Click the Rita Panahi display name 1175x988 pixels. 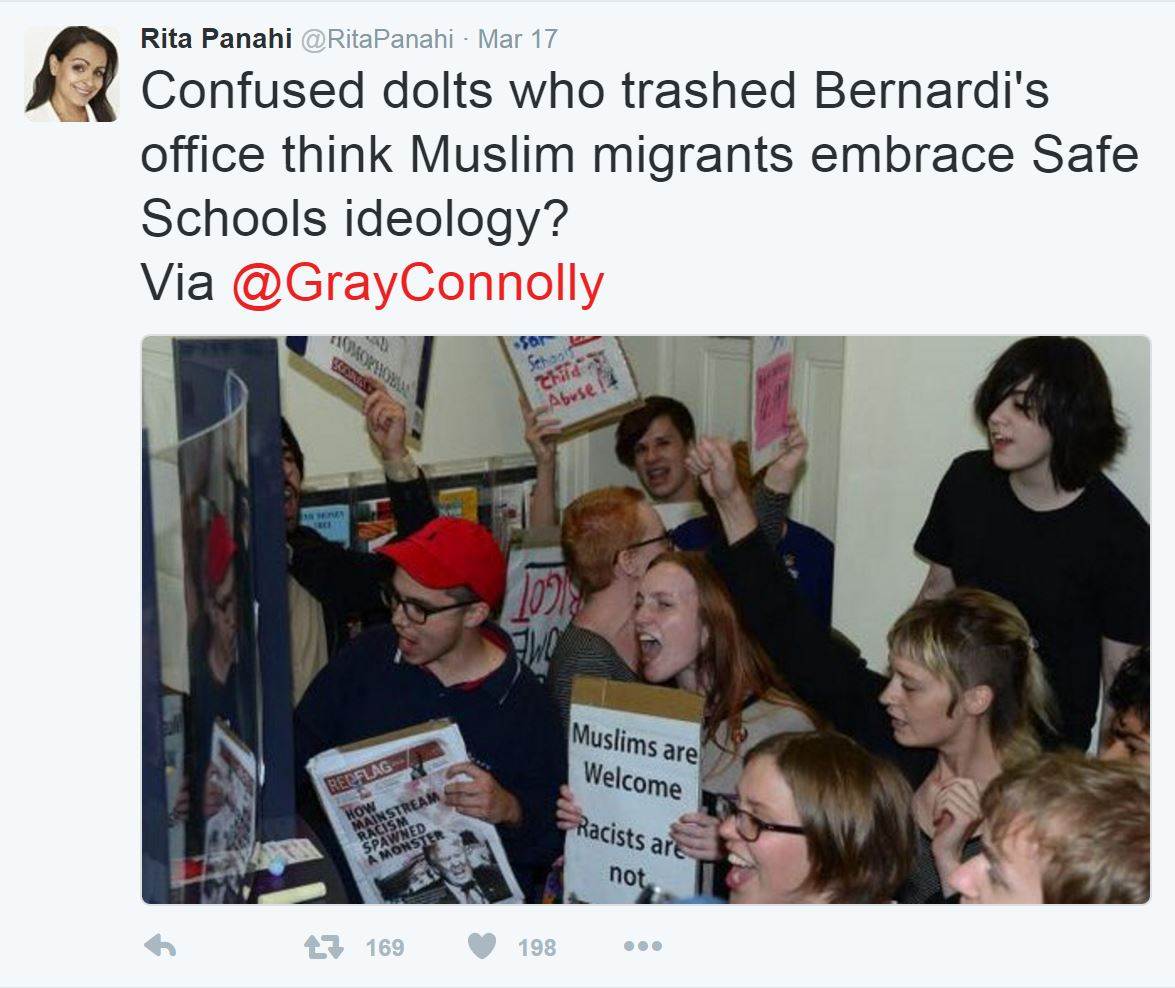(216, 39)
